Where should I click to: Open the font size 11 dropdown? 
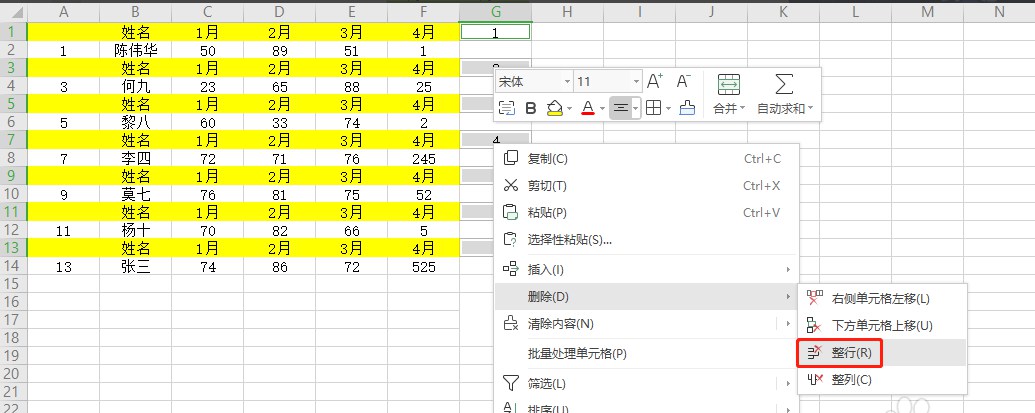tap(636, 82)
